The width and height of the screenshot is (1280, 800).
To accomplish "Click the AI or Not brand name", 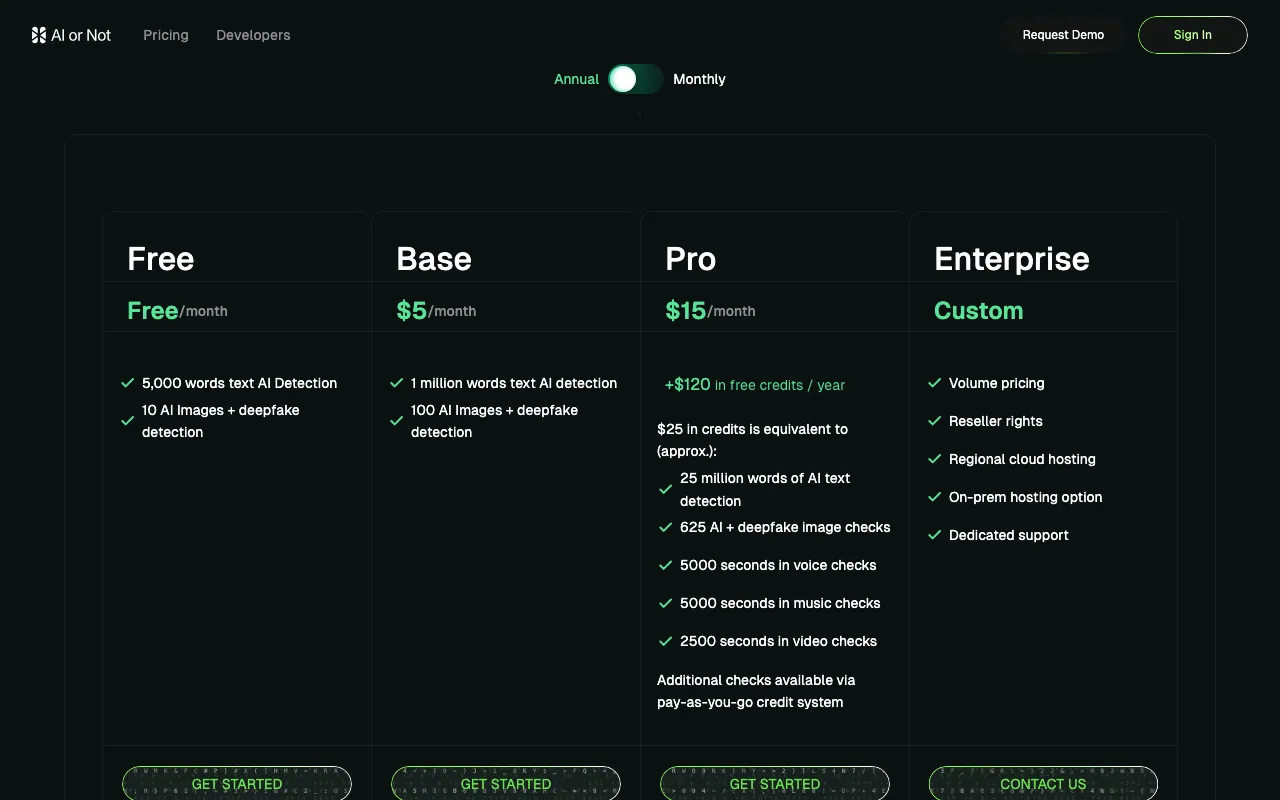I will (81, 35).
